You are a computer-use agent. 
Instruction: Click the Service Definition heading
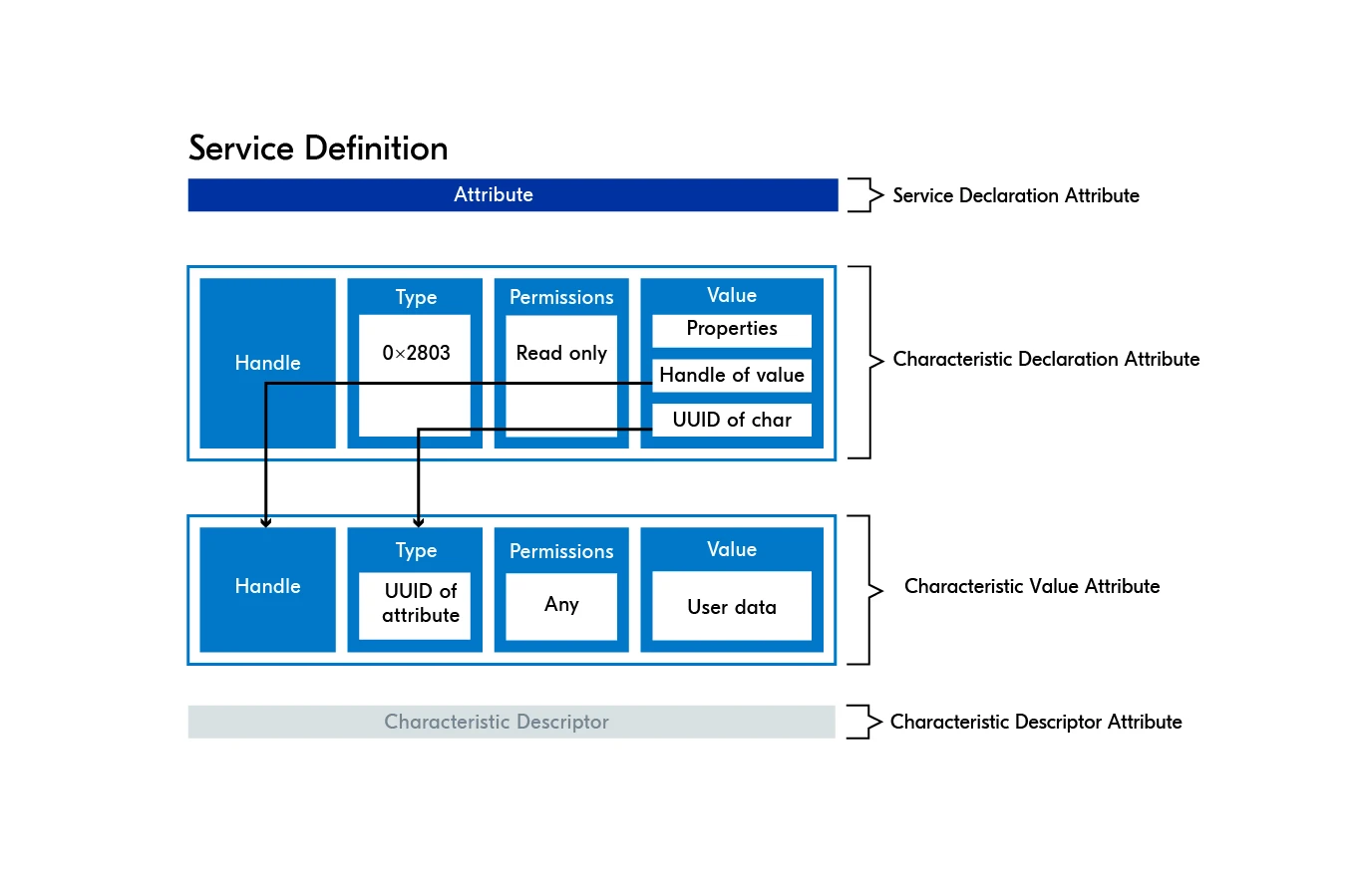(x=318, y=149)
